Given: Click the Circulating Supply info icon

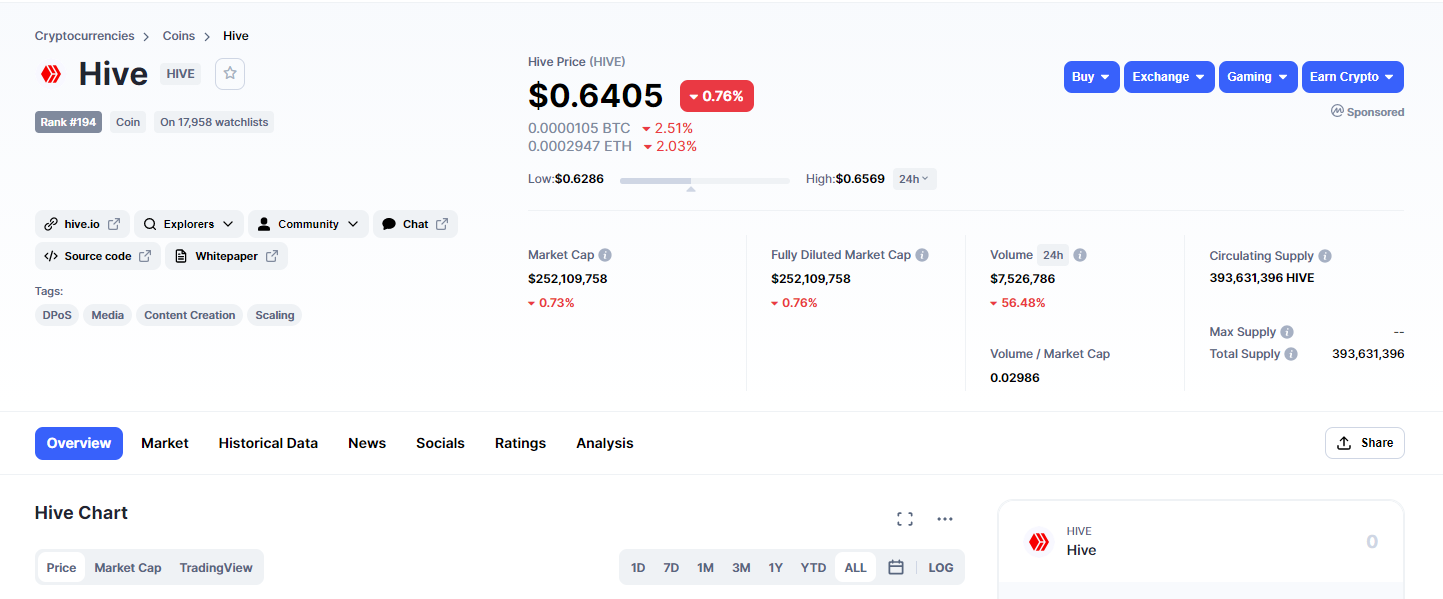Looking at the screenshot, I should [x=1325, y=256].
